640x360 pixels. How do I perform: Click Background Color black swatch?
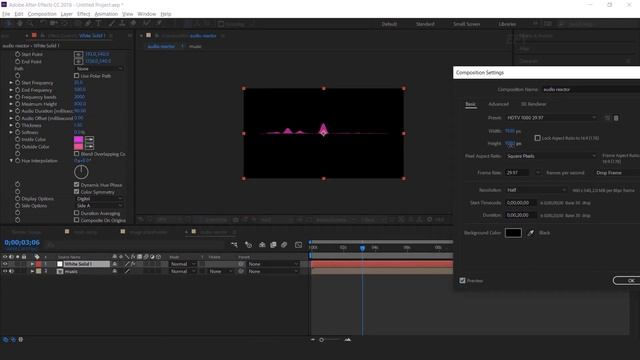click(x=513, y=233)
